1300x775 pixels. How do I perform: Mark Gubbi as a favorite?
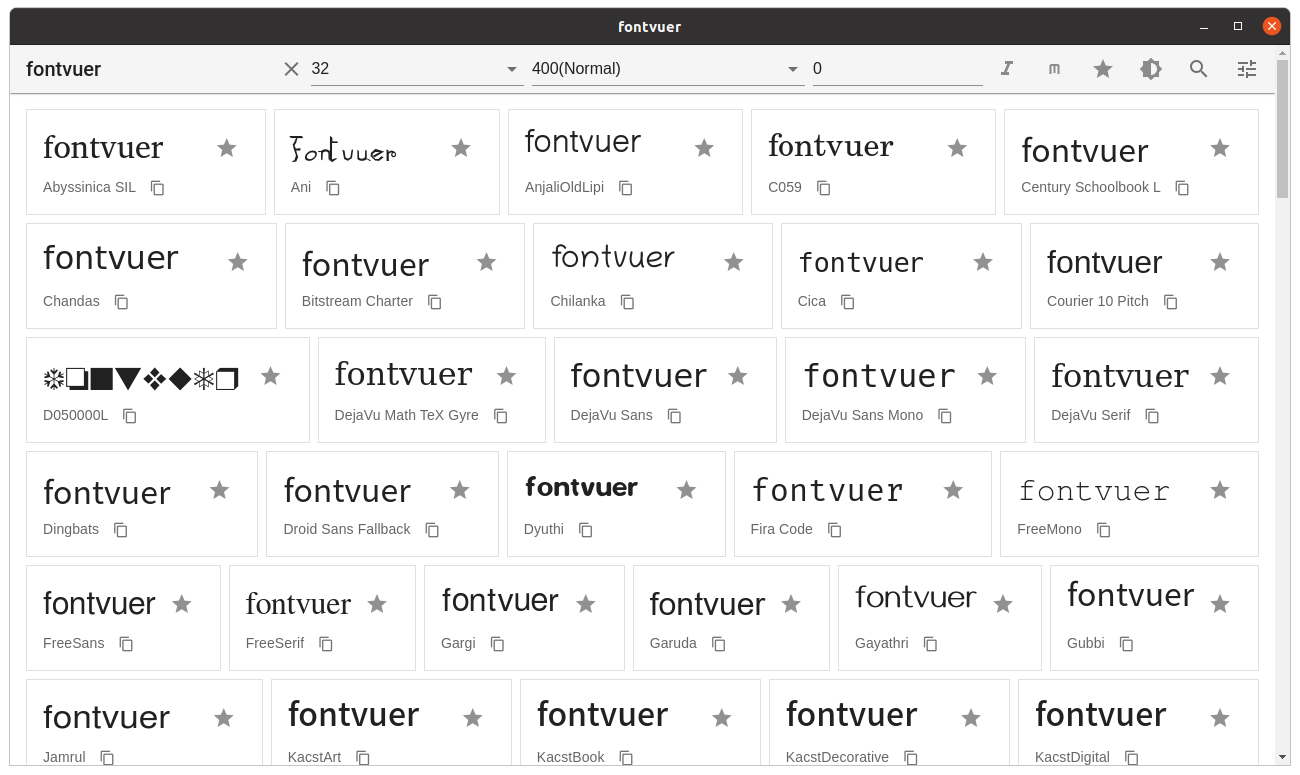pyautogui.click(x=1220, y=604)
